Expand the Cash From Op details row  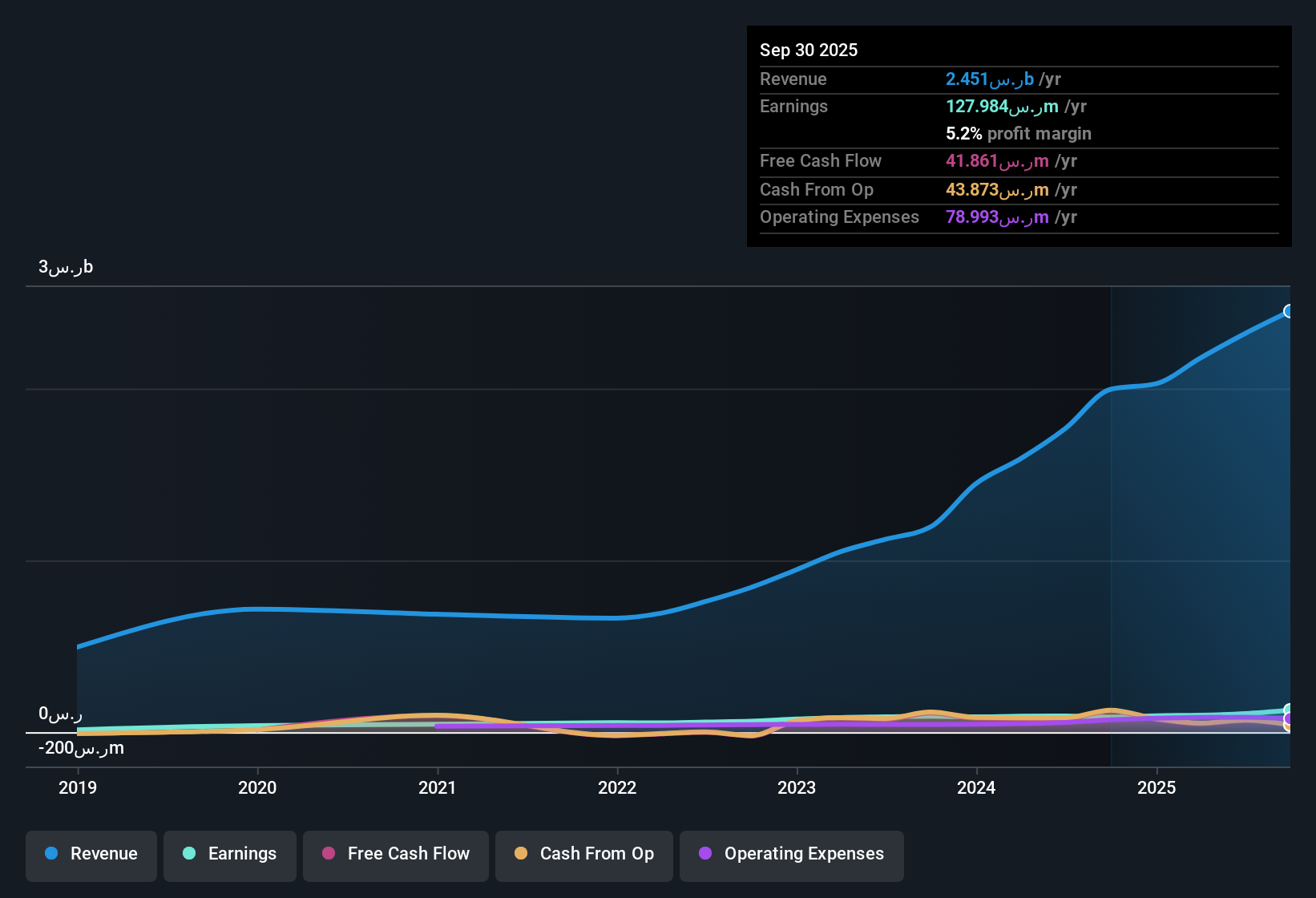[817, 190]
